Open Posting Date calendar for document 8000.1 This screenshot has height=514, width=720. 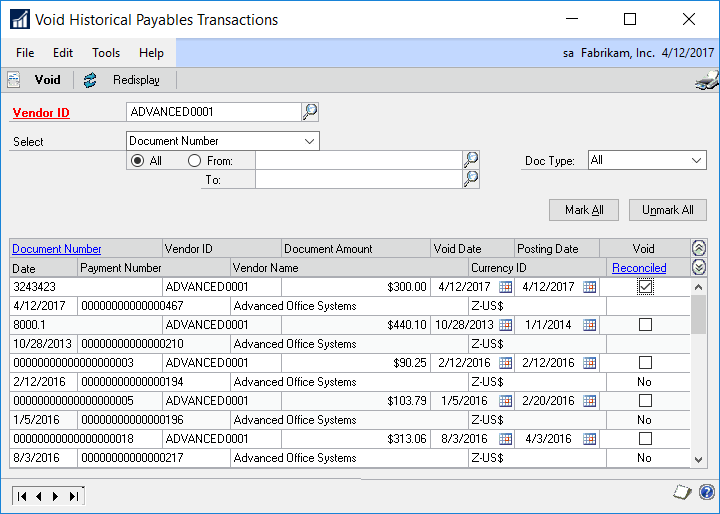click(x=589, y=325)
